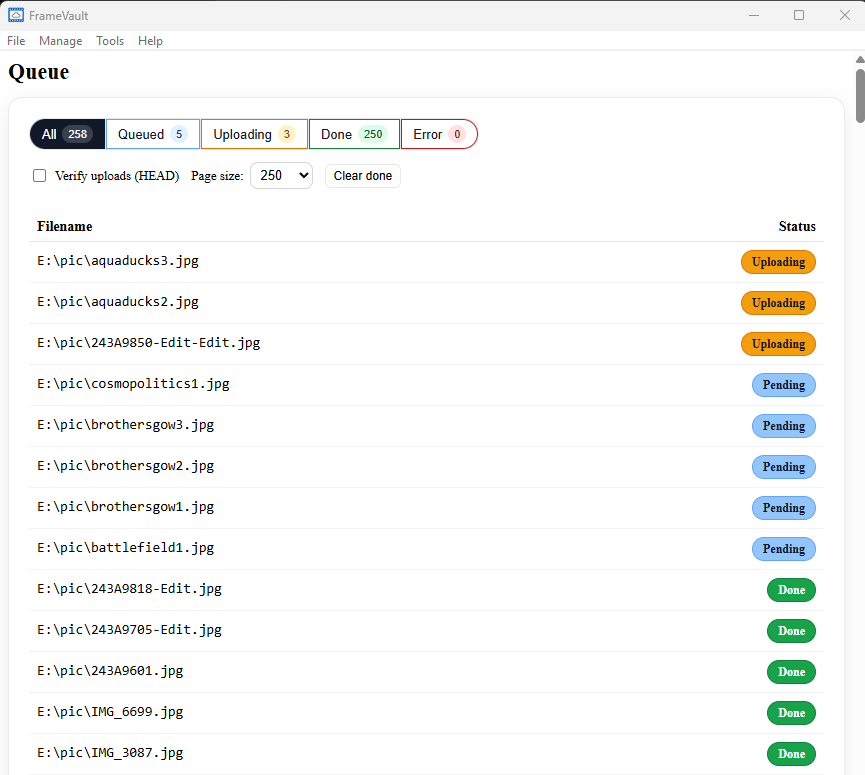Select the Uploading filter tab
Screen dimensions: 865x775
pos(254,134)
